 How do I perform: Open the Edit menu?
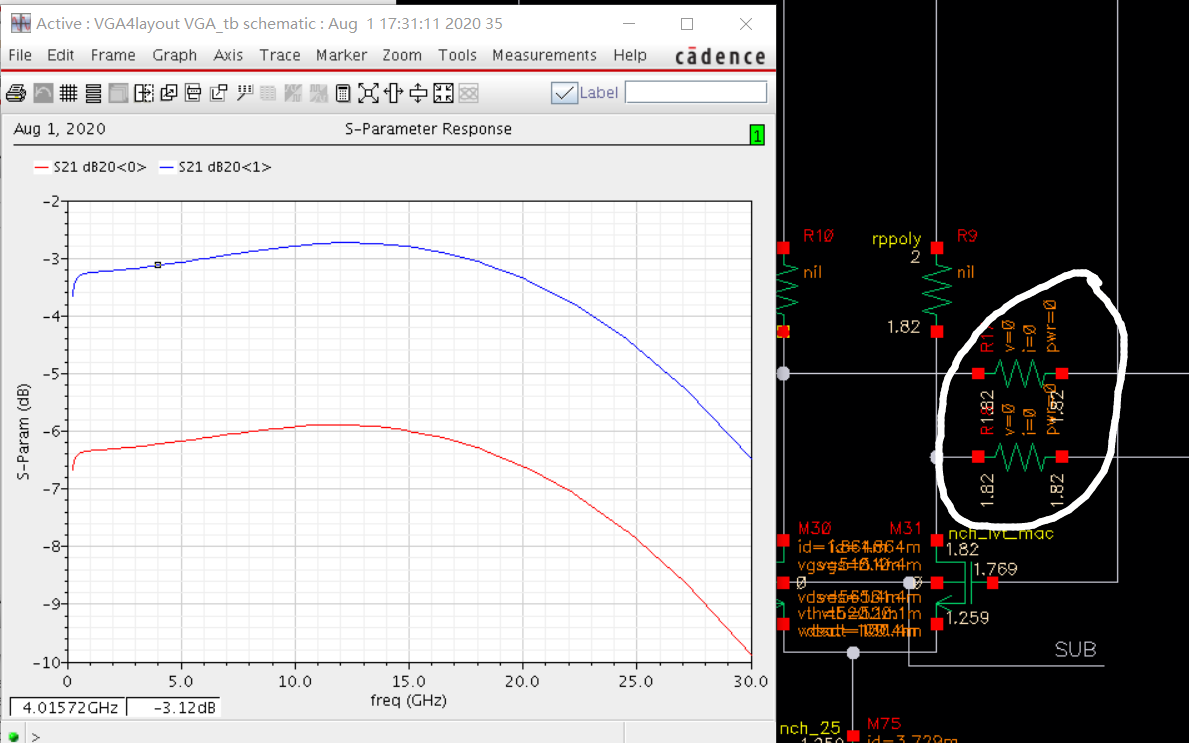point(61,55)
